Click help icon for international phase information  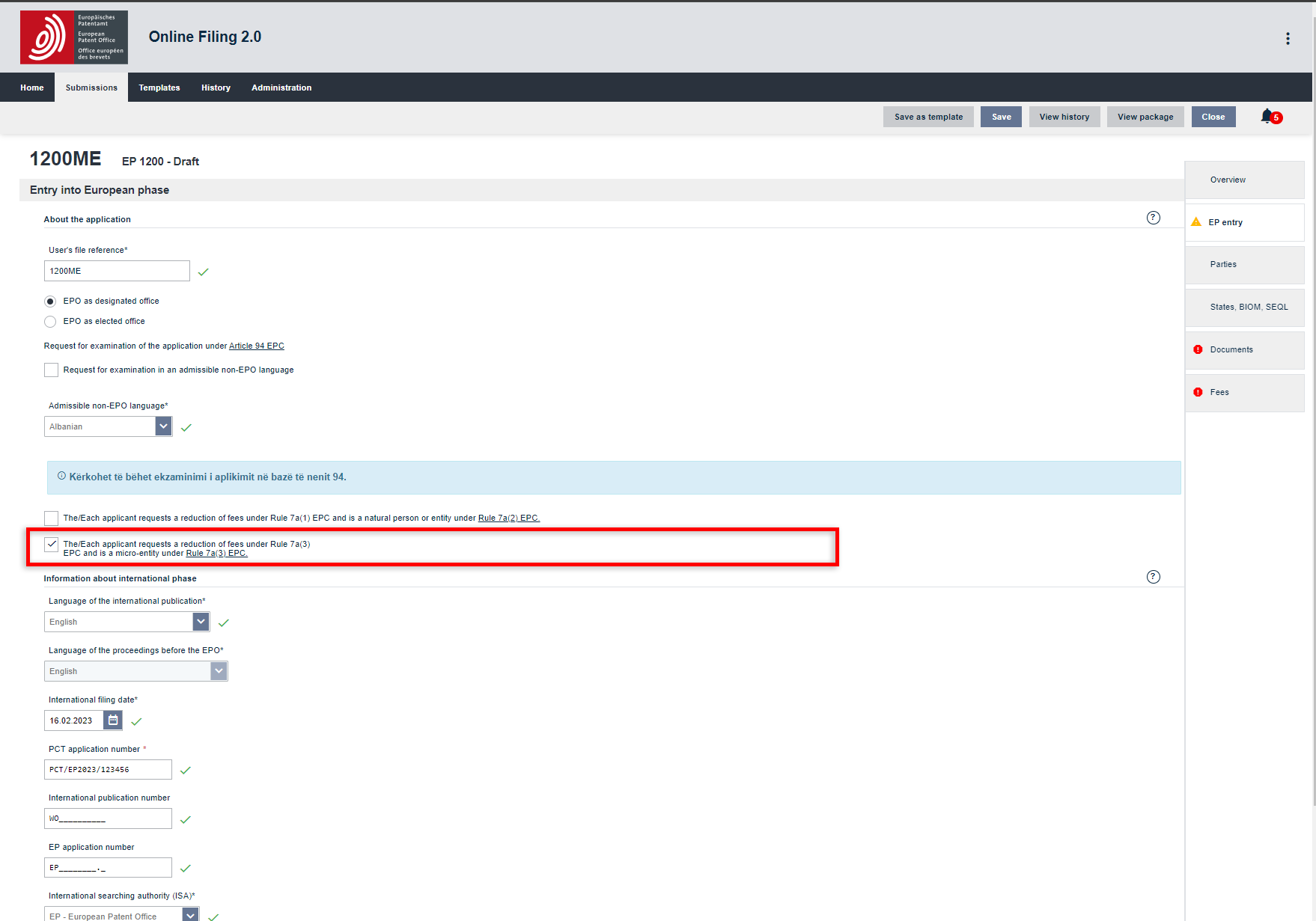[1153, 577]
